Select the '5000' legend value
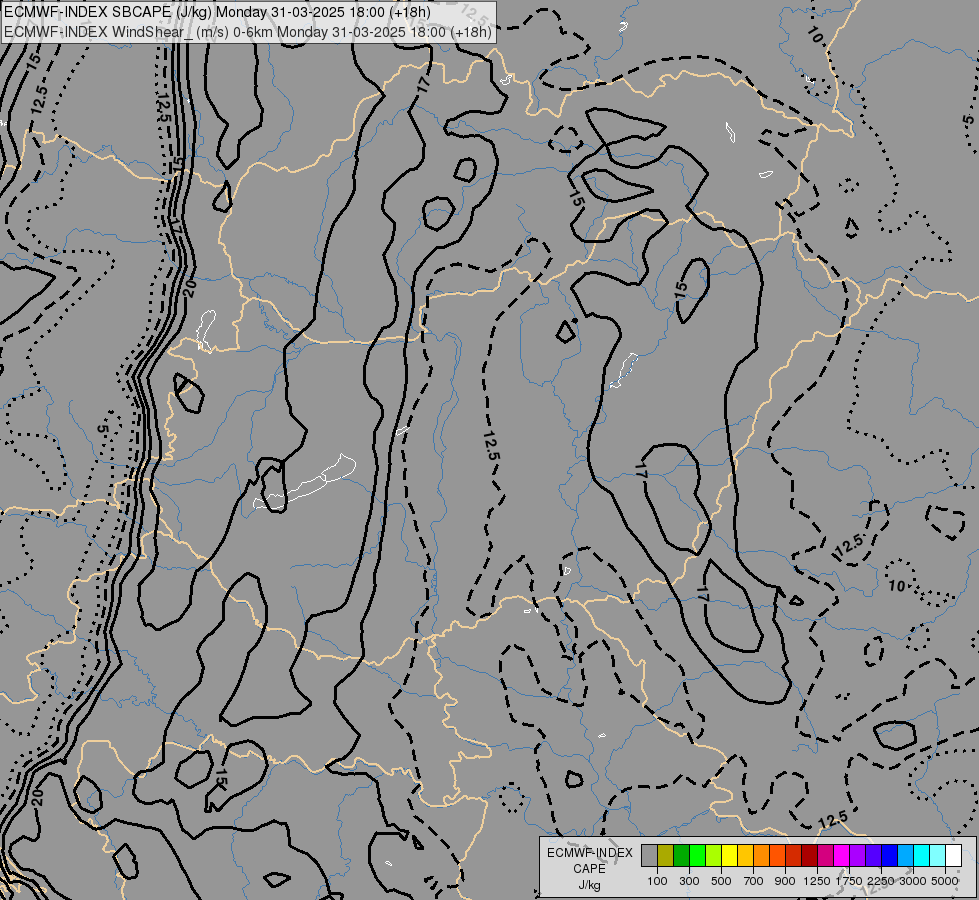 point(945,881)
